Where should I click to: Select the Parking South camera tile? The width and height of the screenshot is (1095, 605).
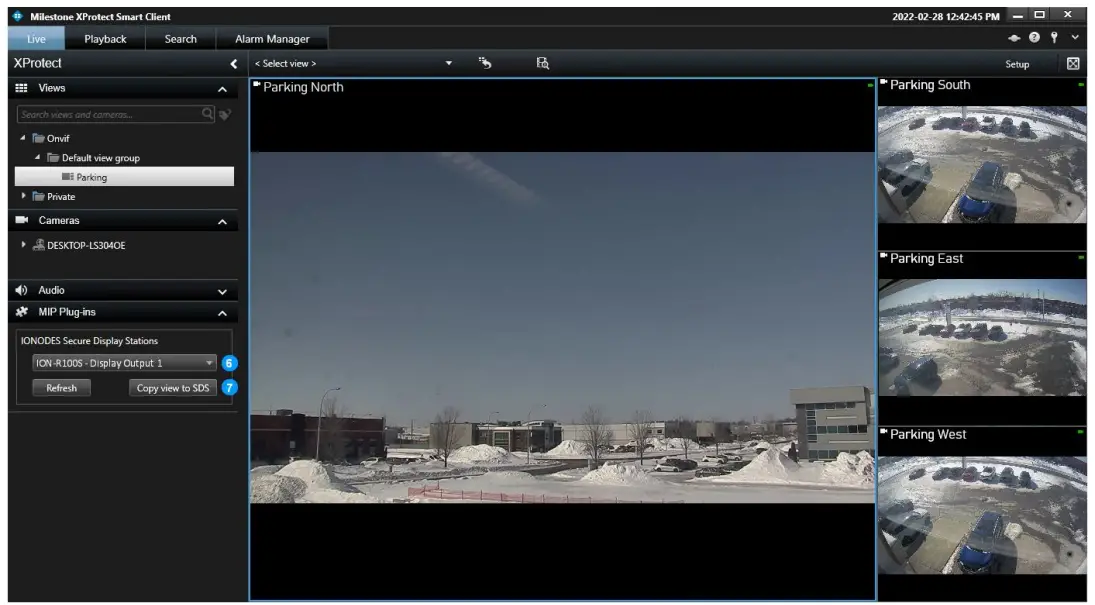coord(982,163)
